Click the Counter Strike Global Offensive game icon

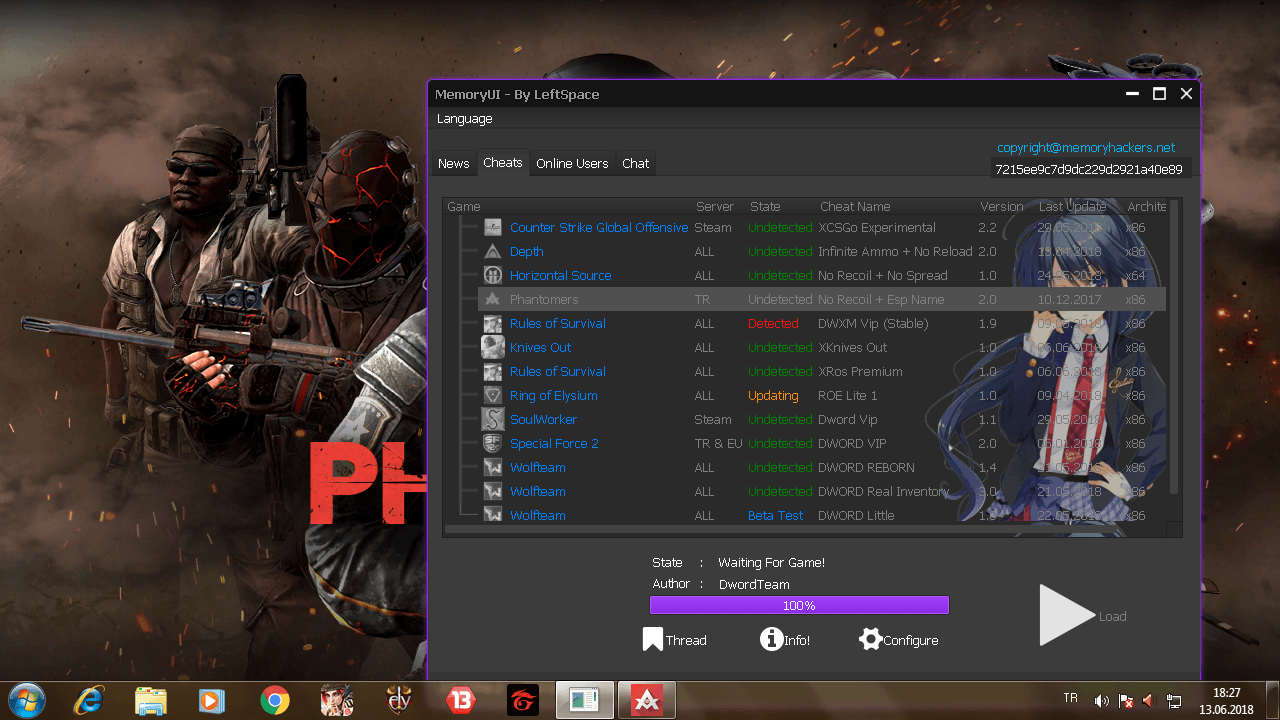[492, 228]
